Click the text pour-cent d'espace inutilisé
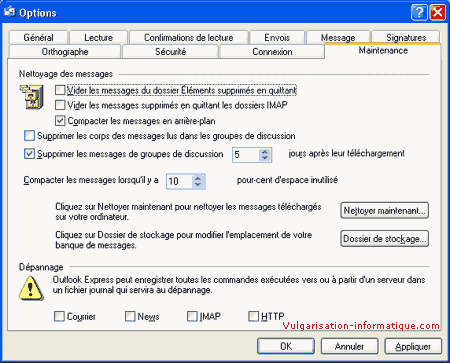Image resolution: width=450 pixels, height=363 pixels. click(x=287, y=180)
